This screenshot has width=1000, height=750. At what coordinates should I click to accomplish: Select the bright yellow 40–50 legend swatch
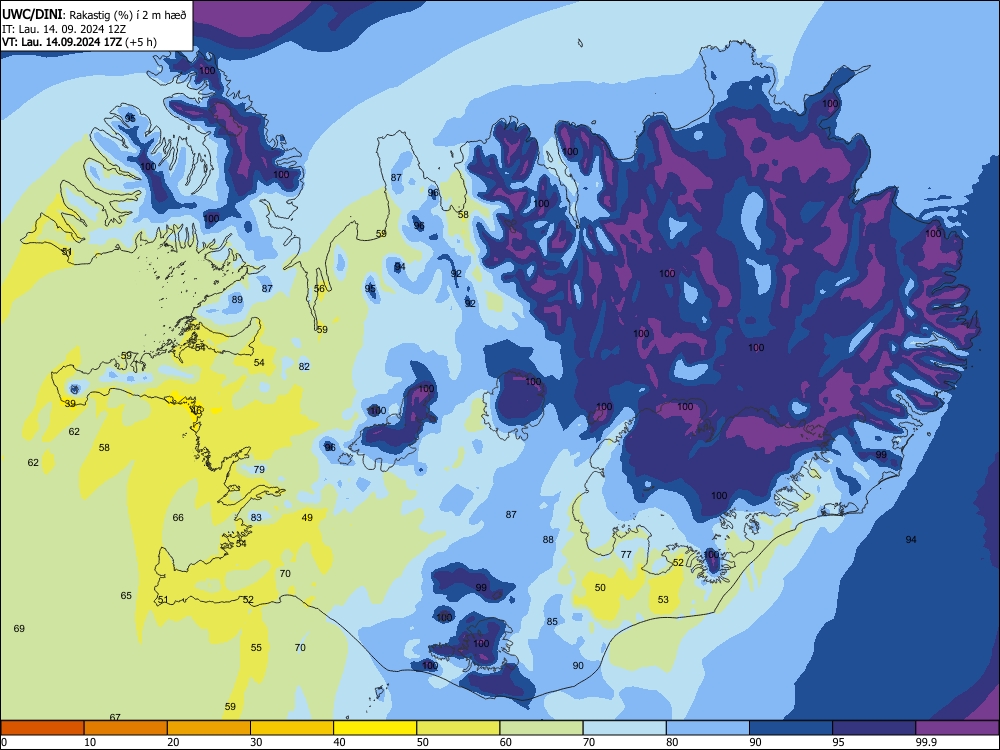[375, 728]
